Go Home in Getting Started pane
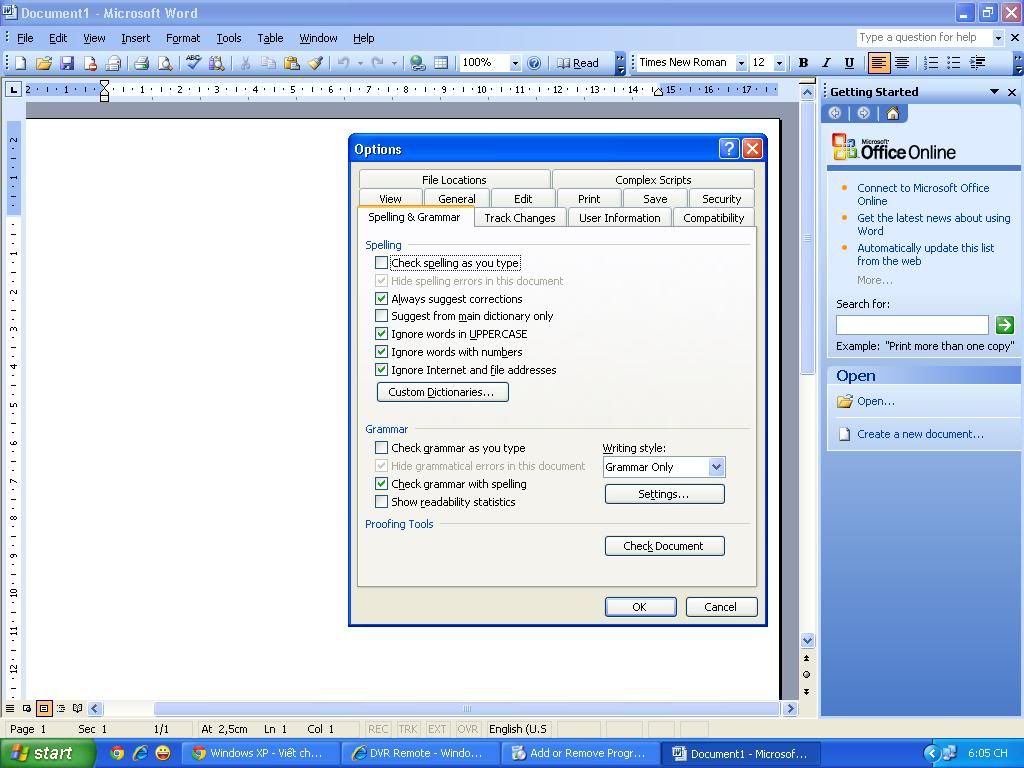 (x=892, y=113)
